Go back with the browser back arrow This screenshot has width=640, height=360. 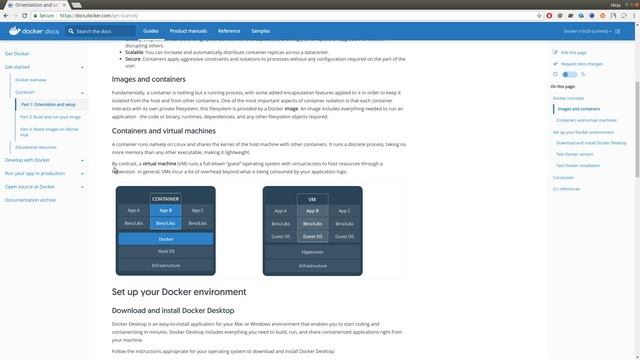[6, 16]
